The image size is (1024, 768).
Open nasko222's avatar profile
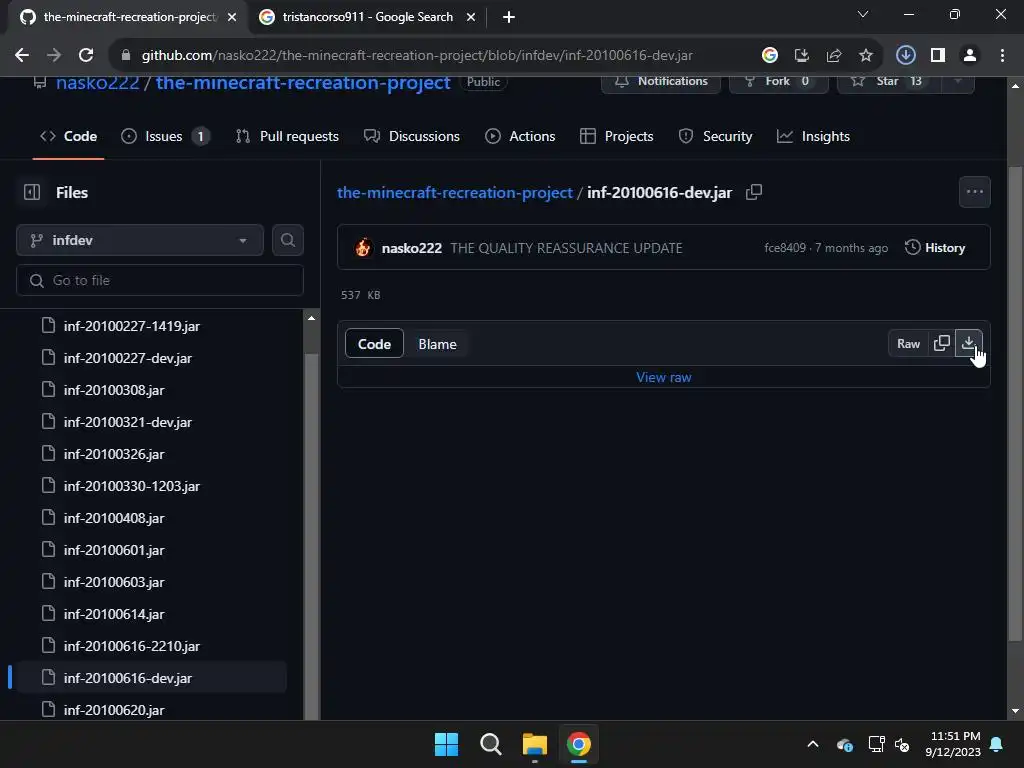coord(363,248)
